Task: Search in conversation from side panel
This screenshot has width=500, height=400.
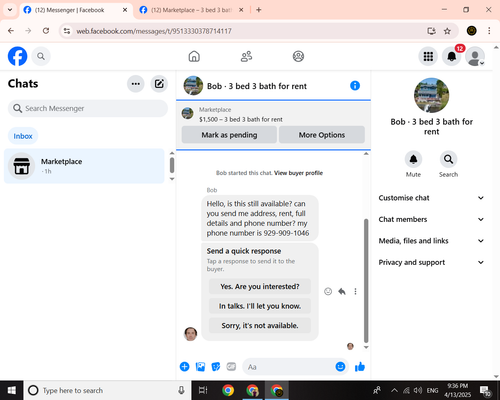Action: pyautogui.click(x=448, y=159)
